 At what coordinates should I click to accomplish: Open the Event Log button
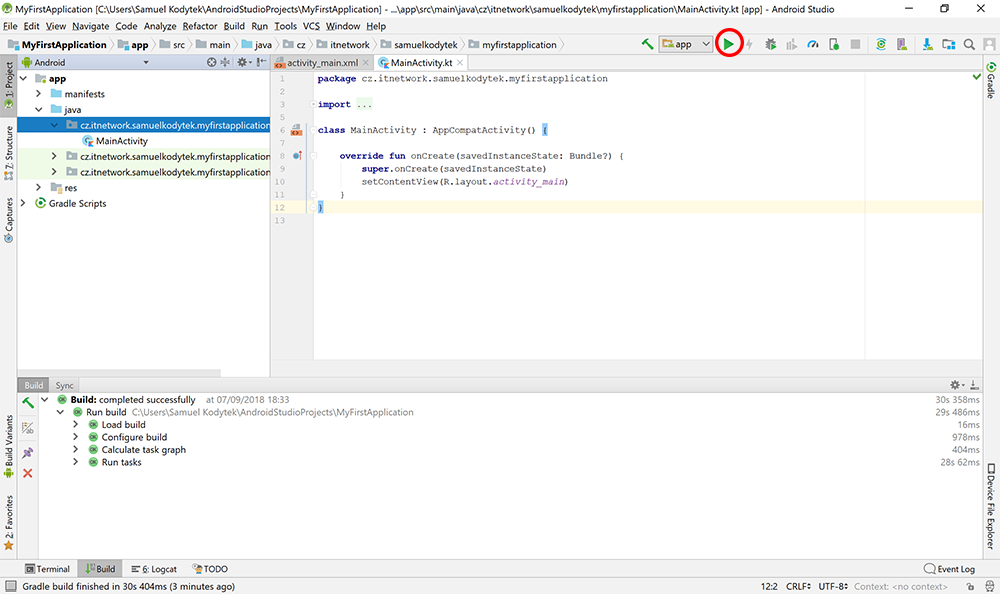[x=948, y=569]
